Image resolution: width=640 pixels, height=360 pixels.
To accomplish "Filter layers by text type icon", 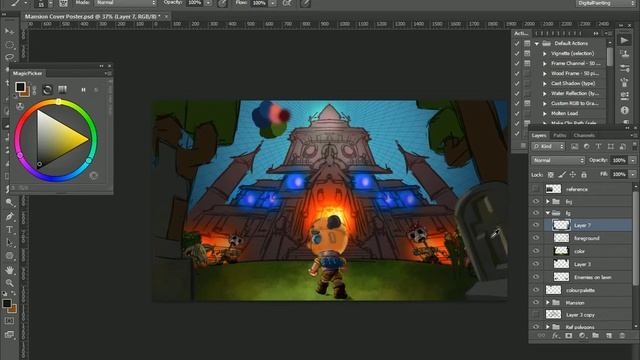I will tap(598, 146).
